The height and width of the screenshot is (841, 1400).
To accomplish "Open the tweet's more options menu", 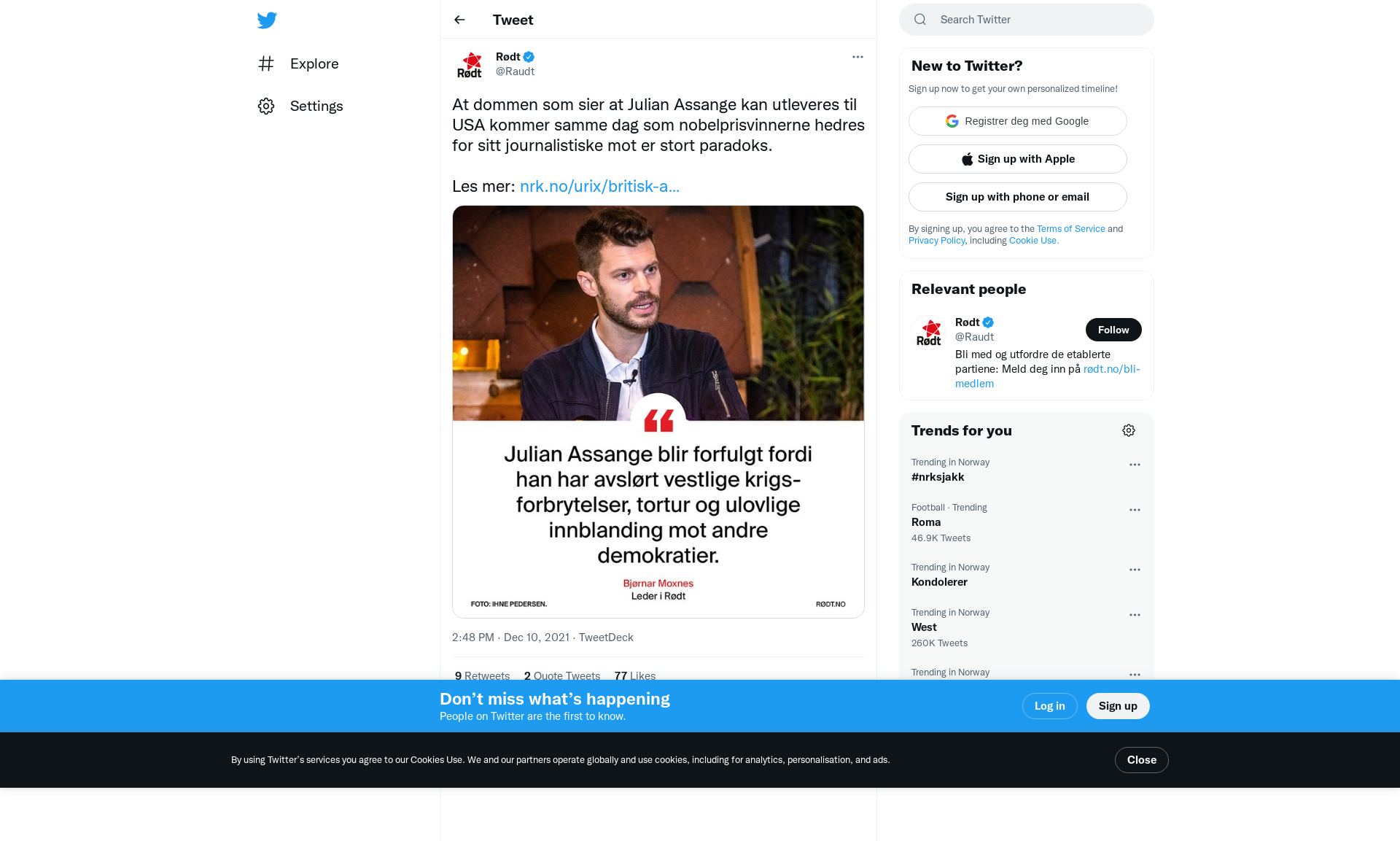I will tap(857, 57).
